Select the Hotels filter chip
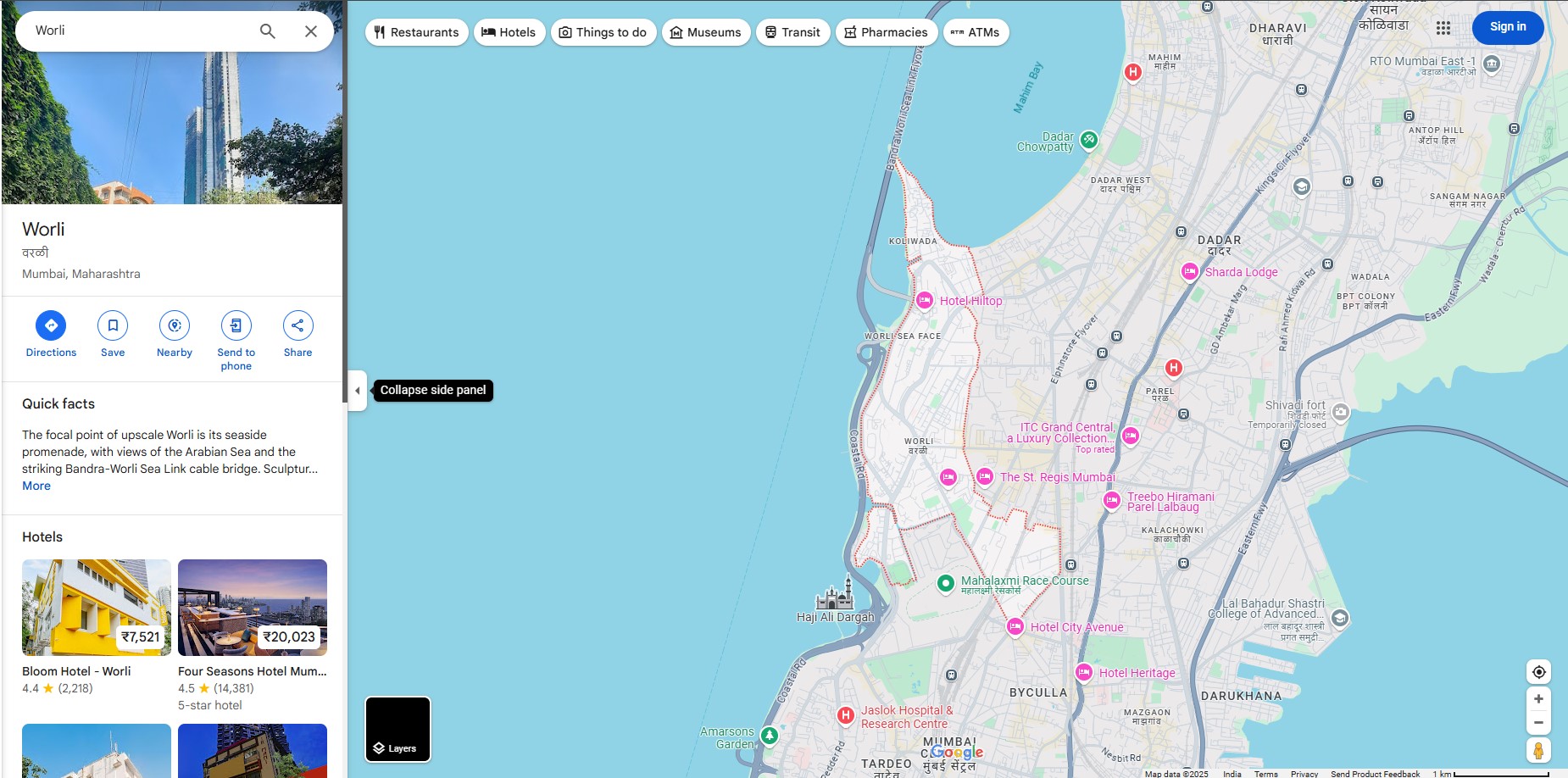 (x=509, y=32)
